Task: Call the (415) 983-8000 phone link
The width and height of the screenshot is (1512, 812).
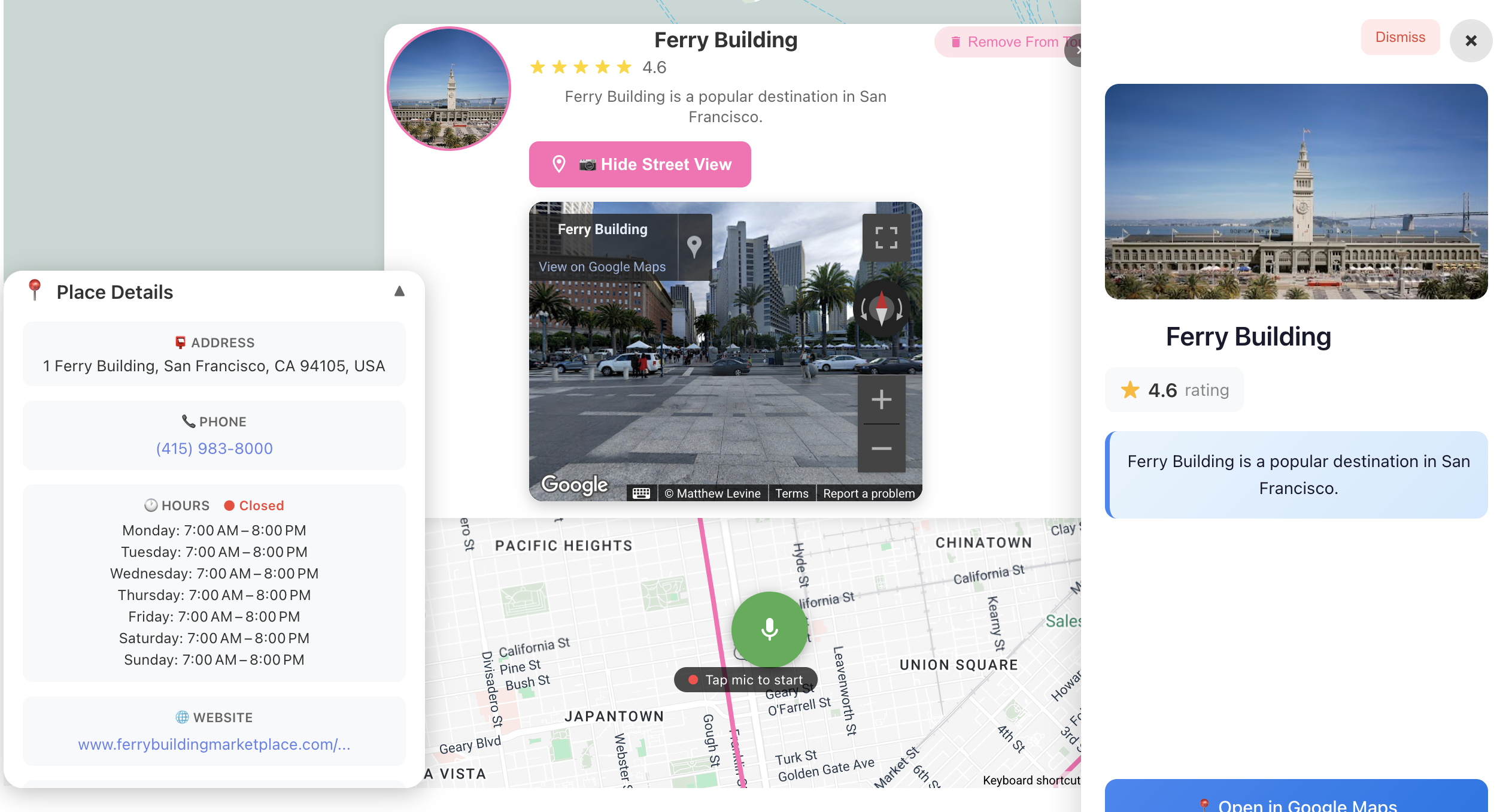Action: [x=214, y=449]
